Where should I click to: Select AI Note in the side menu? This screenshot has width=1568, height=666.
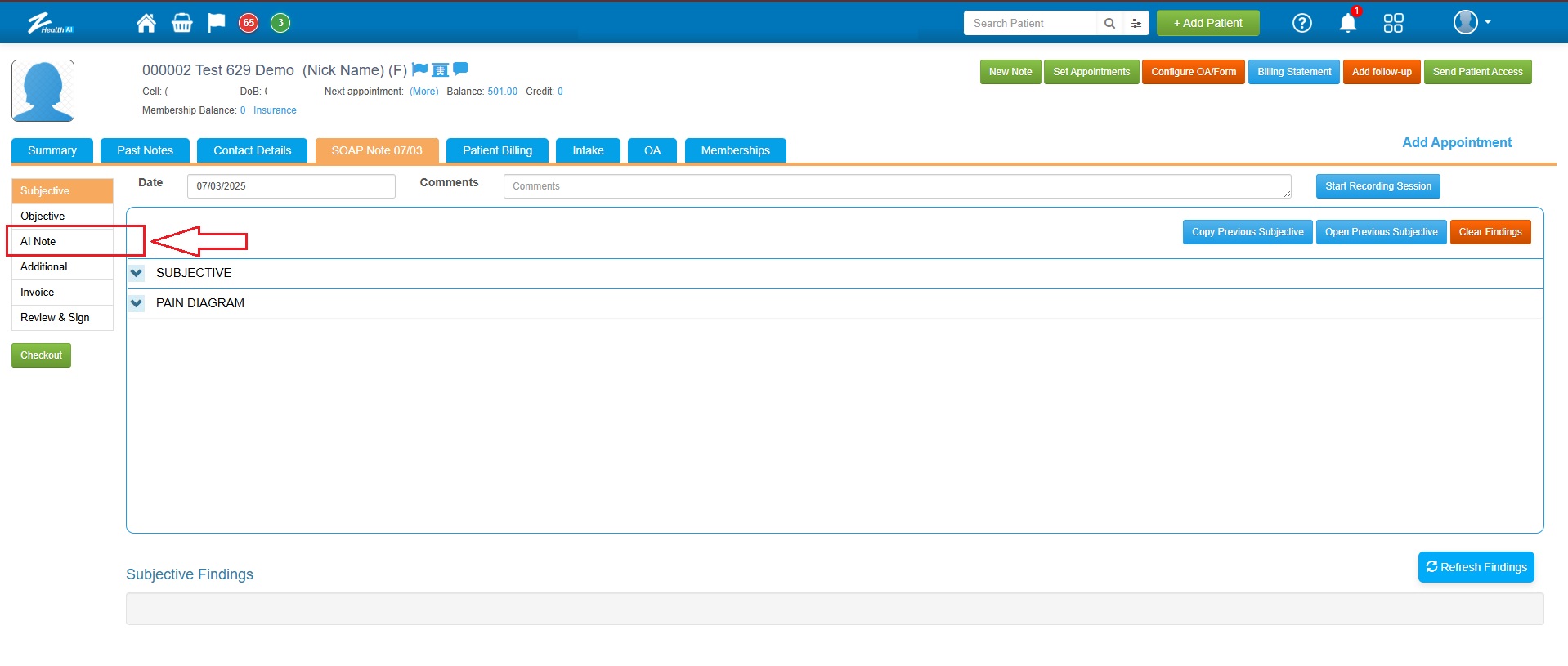[x=38, y=241]
